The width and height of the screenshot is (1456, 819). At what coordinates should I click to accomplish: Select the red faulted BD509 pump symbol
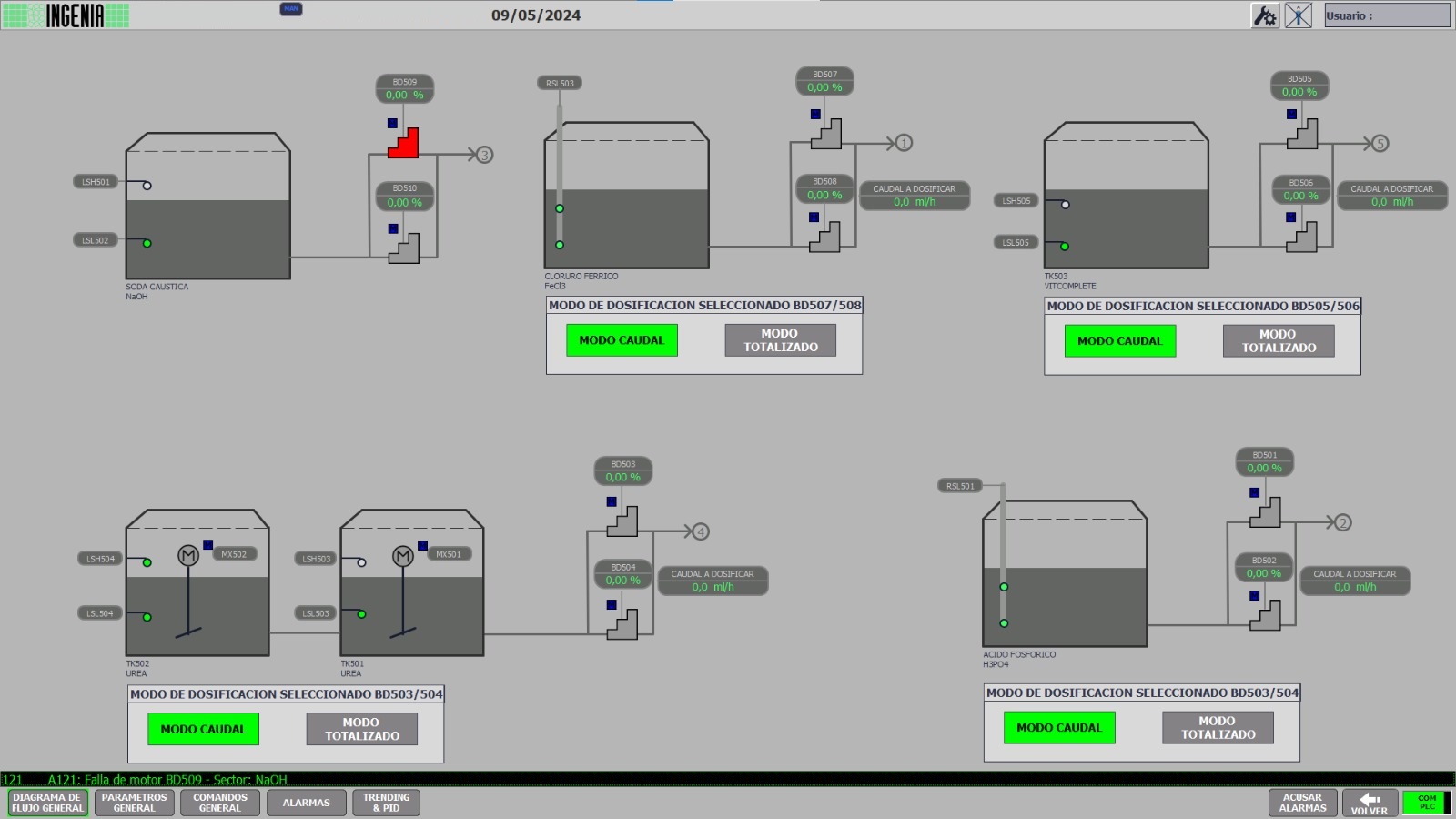click(403, 143)
